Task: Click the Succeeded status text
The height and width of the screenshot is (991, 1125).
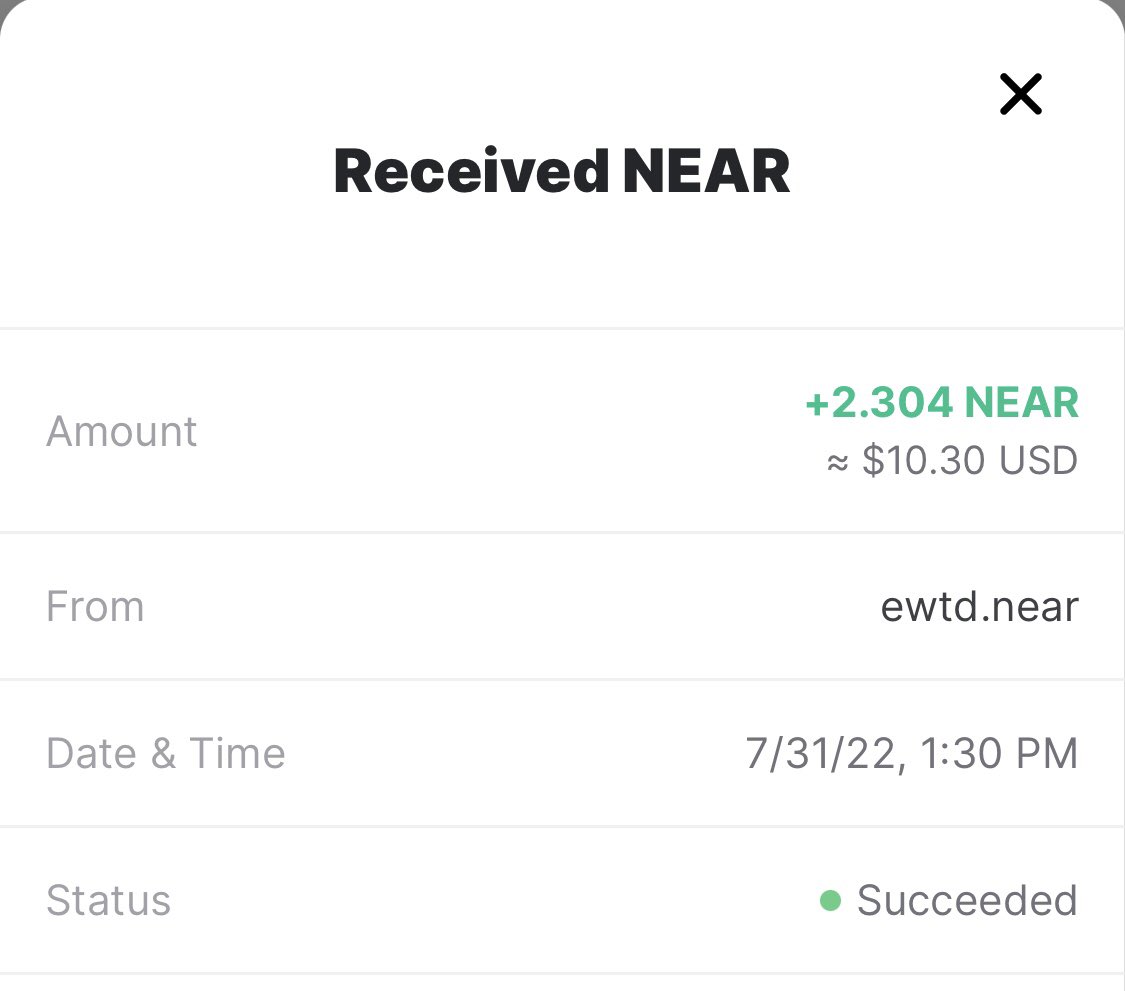Action: point(967,900)
